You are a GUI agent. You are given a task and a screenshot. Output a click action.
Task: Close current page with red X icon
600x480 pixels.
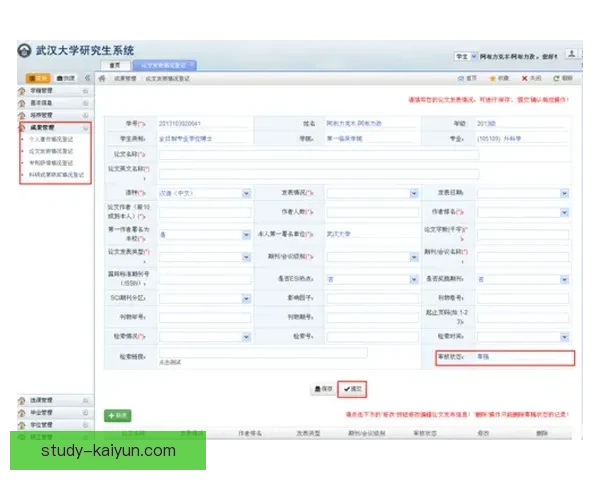(524, 78)
